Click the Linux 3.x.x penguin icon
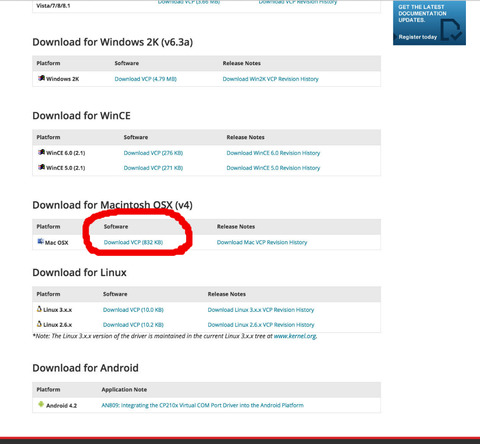The height and width of the screenshot is (444, 480). [39, 309]
